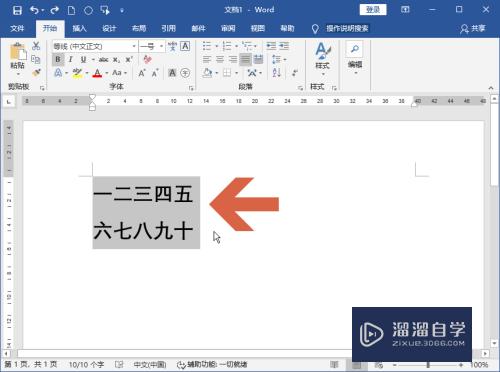Viewport: 500px width, 372px height.
Task: Save the document with the Save icon
Action: [x=17, y=10]
